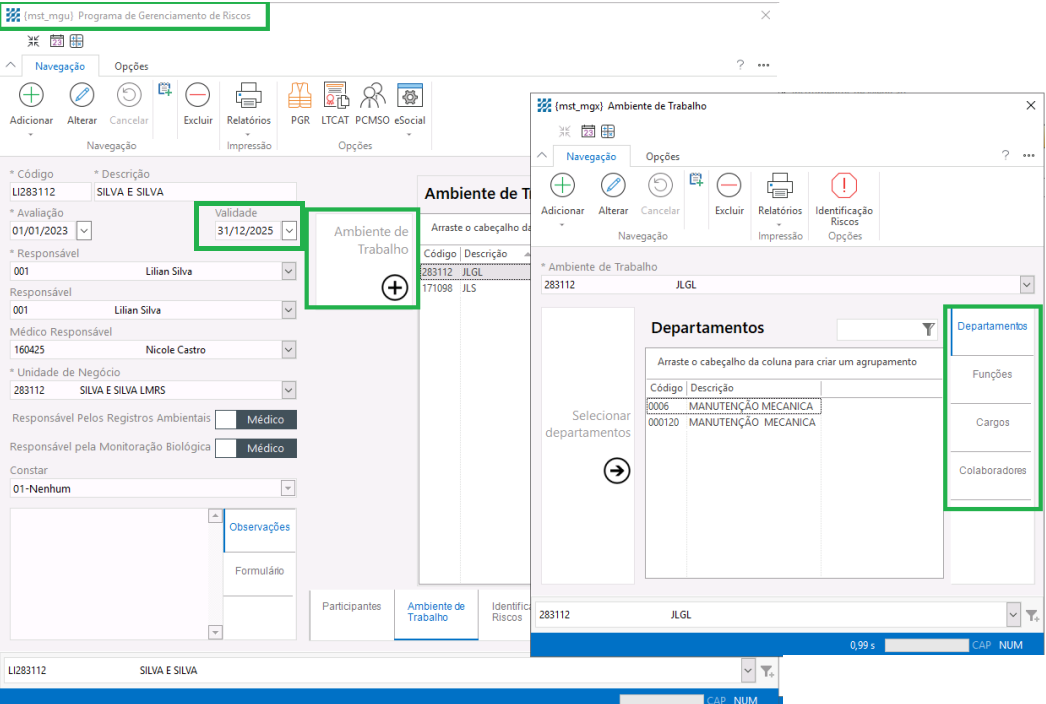The image size is (1046, 704).
Task: Open the eSocial gear icon
Action: (x=410, y=97)
